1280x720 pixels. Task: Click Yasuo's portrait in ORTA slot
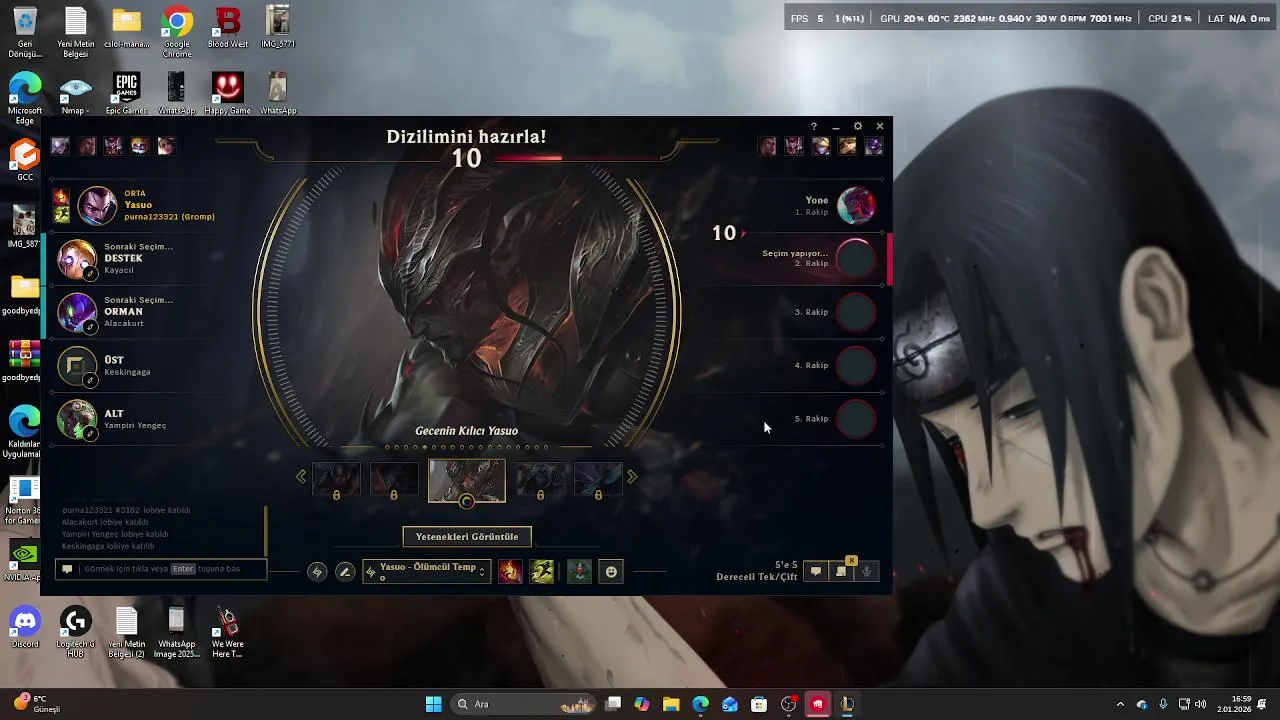(x=97, y=206)
